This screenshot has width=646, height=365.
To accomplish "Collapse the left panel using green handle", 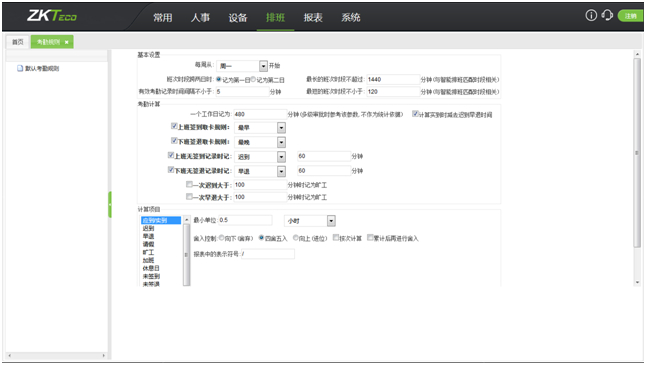I will 110,204.
